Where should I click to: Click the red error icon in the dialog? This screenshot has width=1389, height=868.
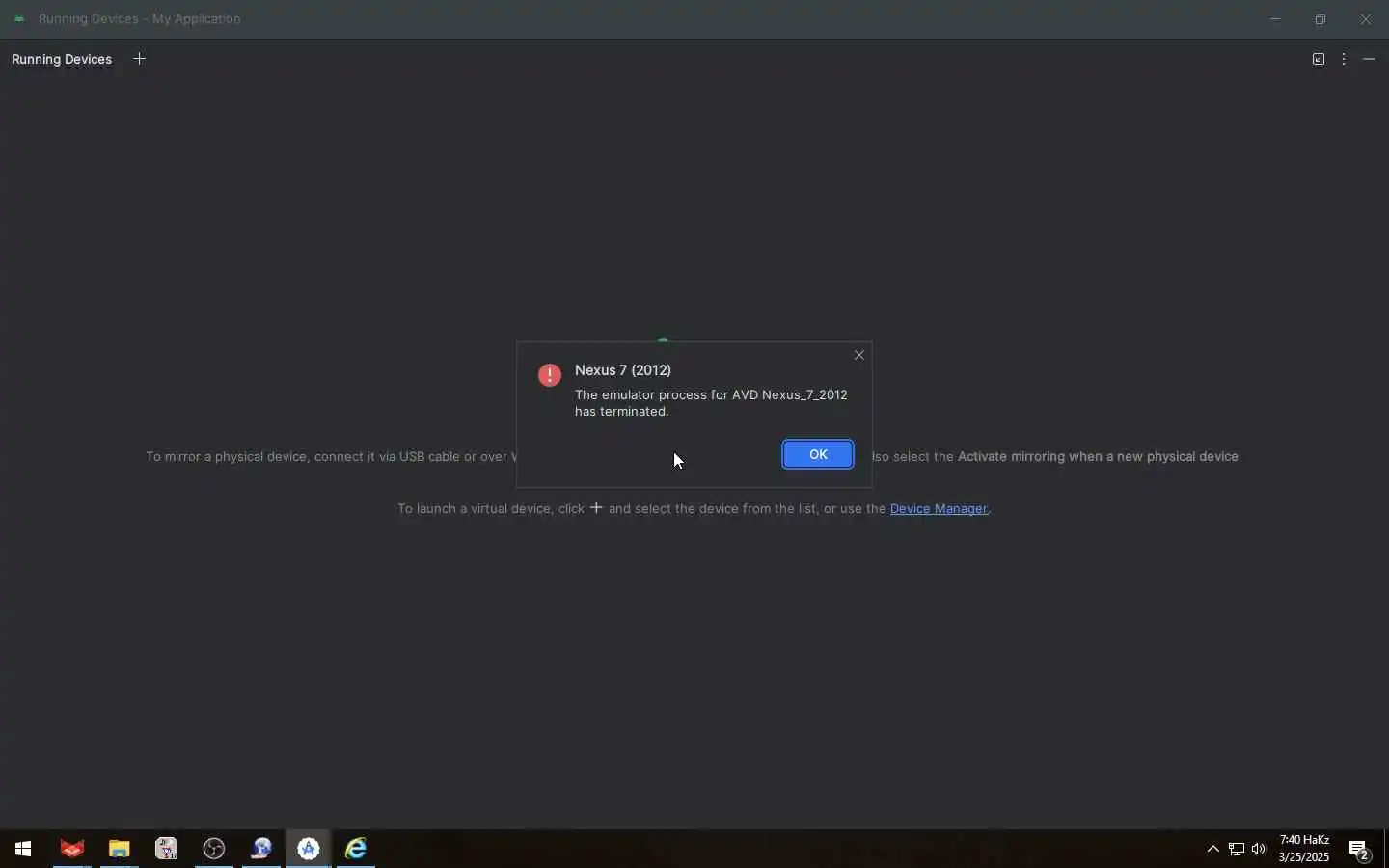pyautogui.click(x=550, y=375)
